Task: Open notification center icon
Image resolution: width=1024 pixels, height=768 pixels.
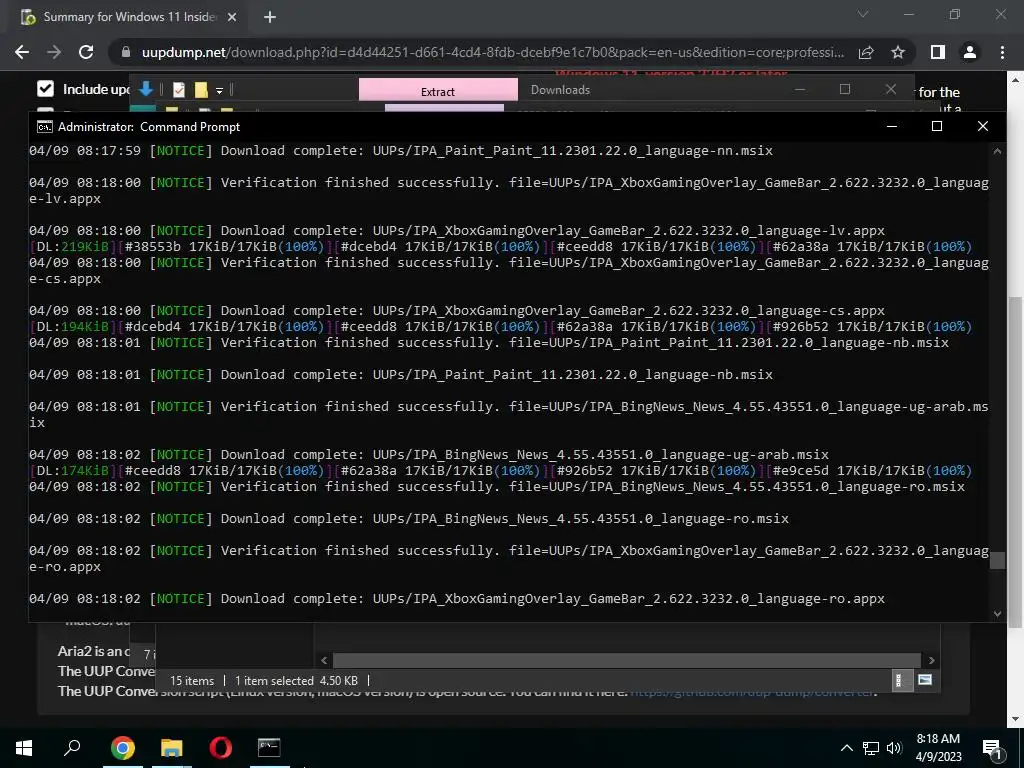Action: 992,748
